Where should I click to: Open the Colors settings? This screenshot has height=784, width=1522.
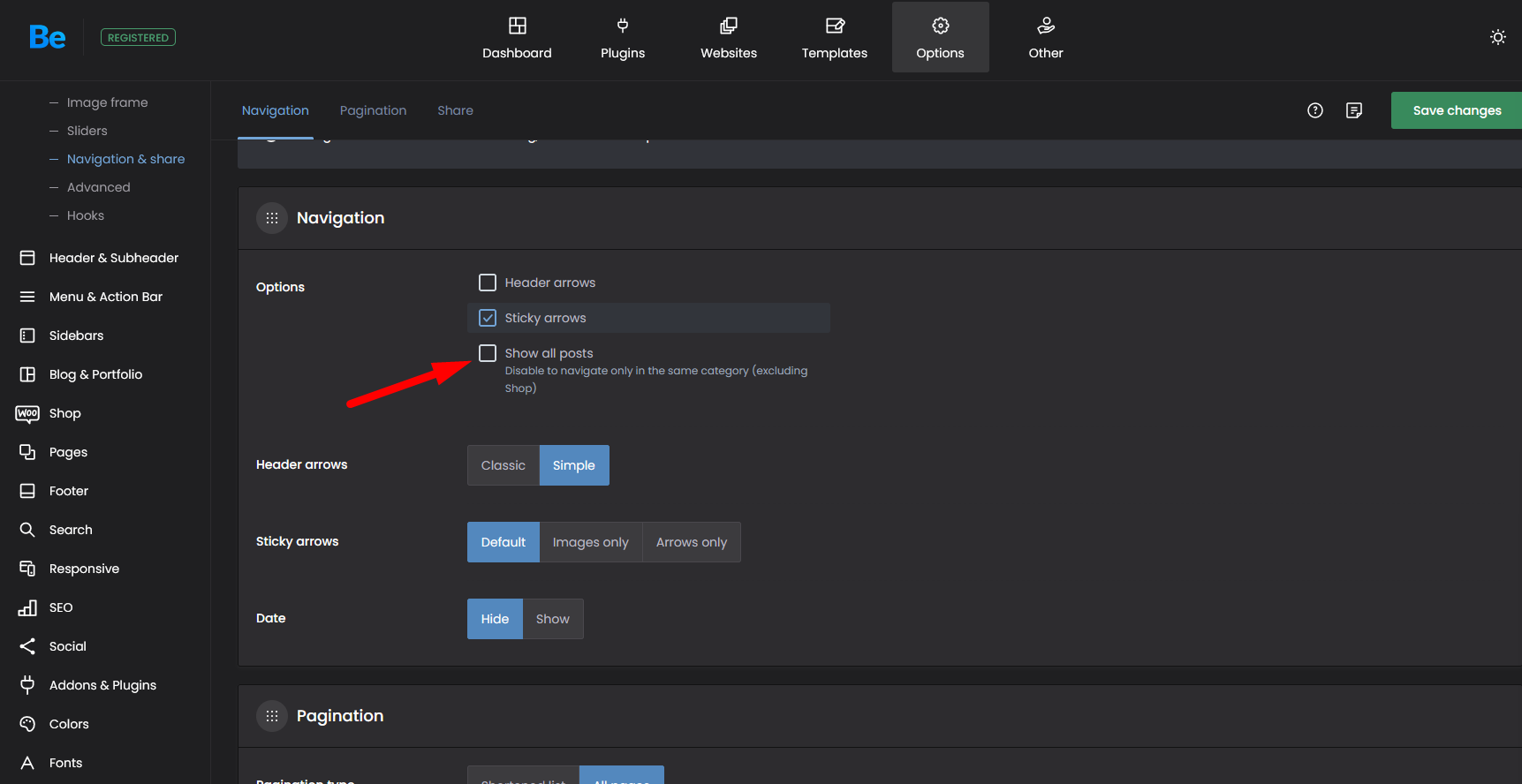tap(69, 724)
